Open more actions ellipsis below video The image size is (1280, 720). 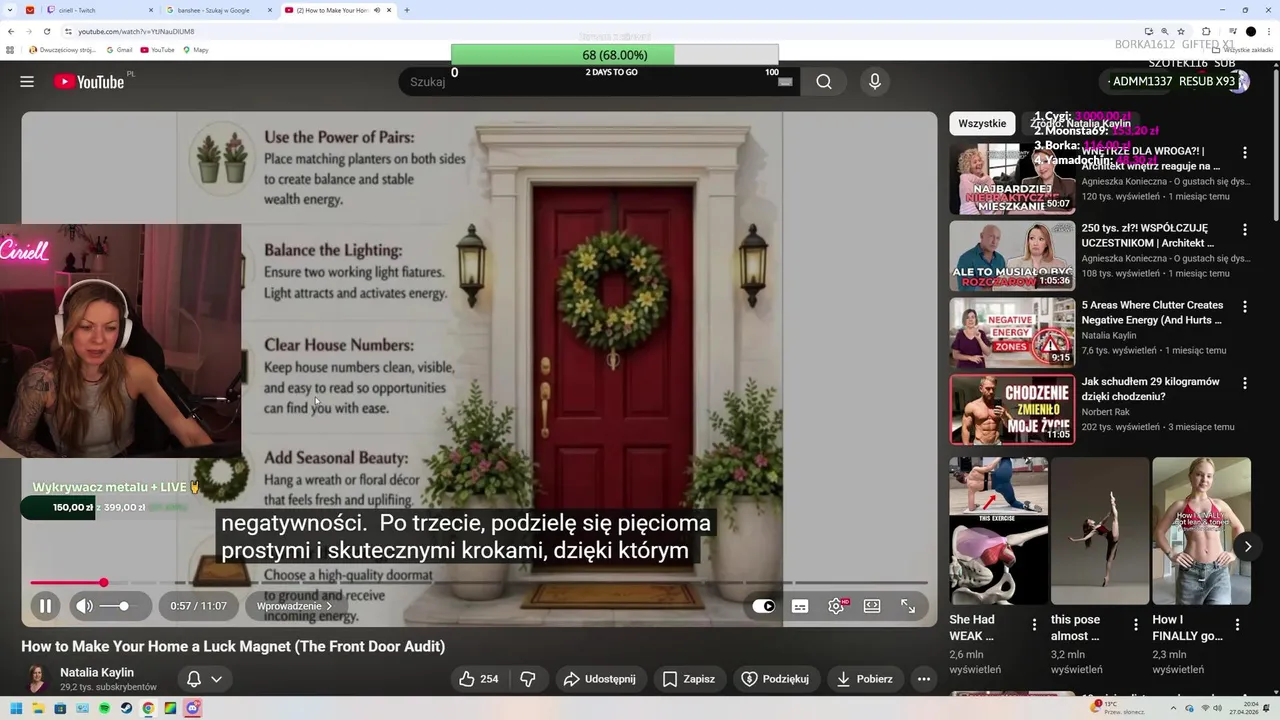point(924,679)
